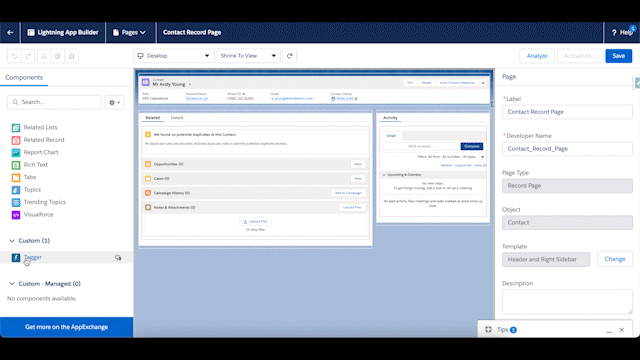Click the Contact record icon in canvas

click(x=146, y=82)
